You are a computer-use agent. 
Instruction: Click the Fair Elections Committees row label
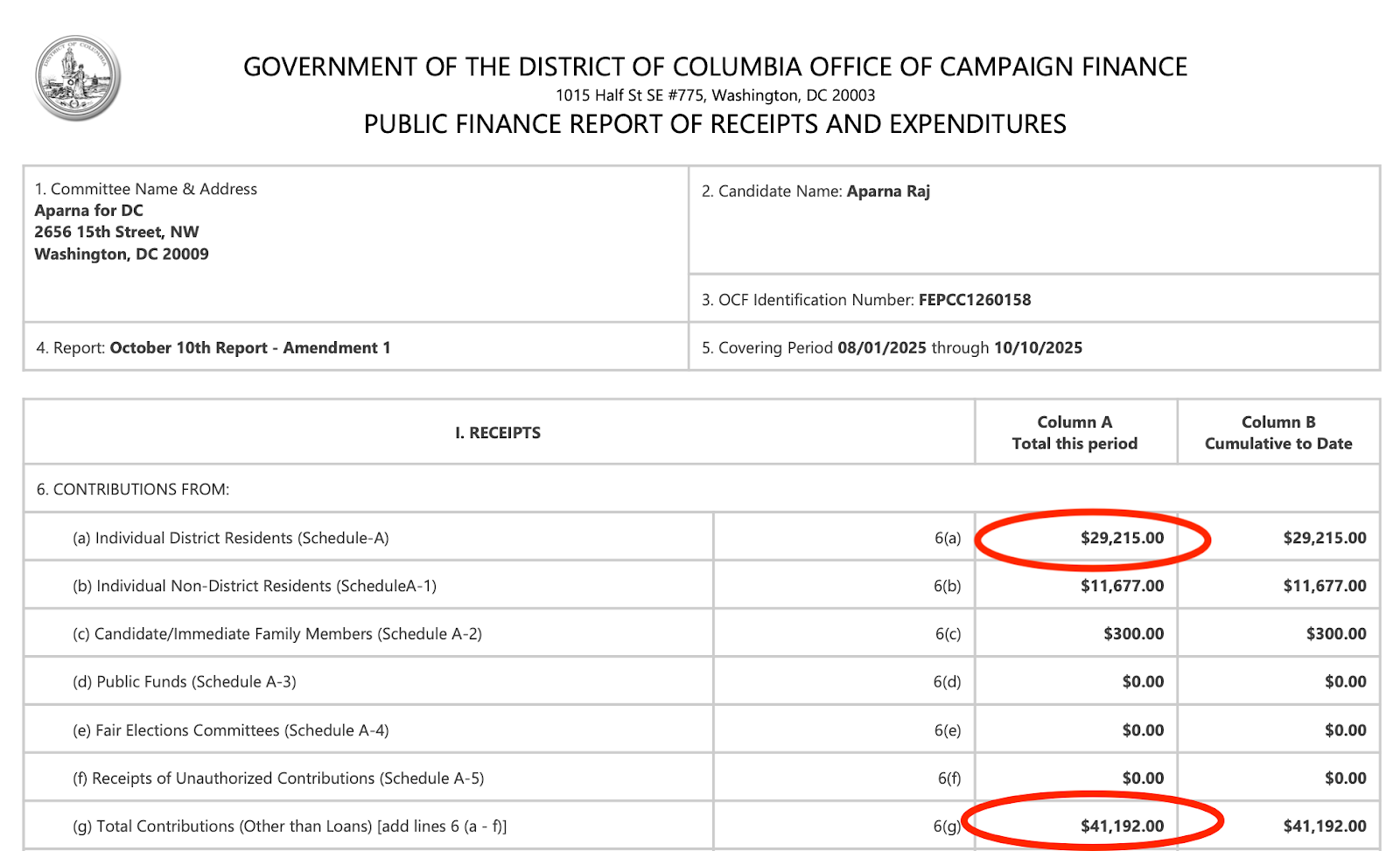click(x=231, y=730)
